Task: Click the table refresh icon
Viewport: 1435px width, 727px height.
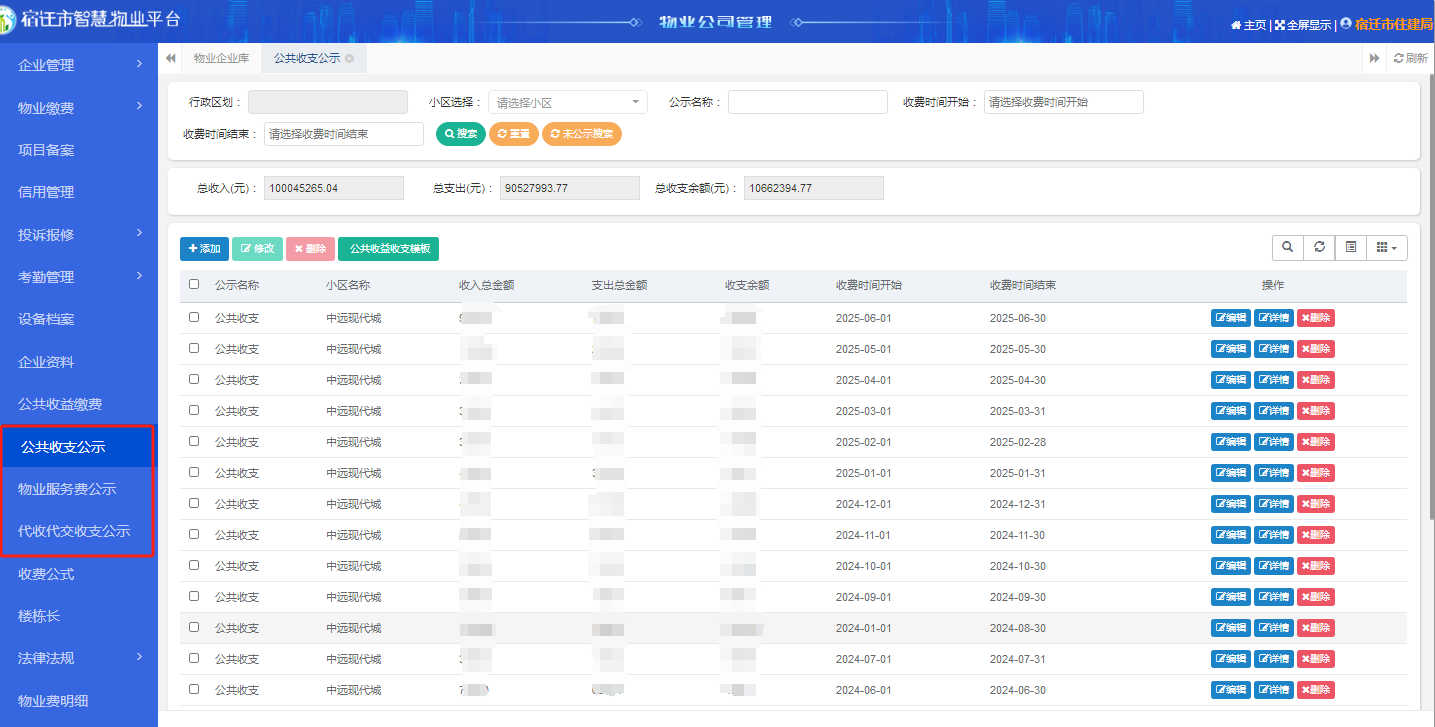Action: [x=1319, y=247]
